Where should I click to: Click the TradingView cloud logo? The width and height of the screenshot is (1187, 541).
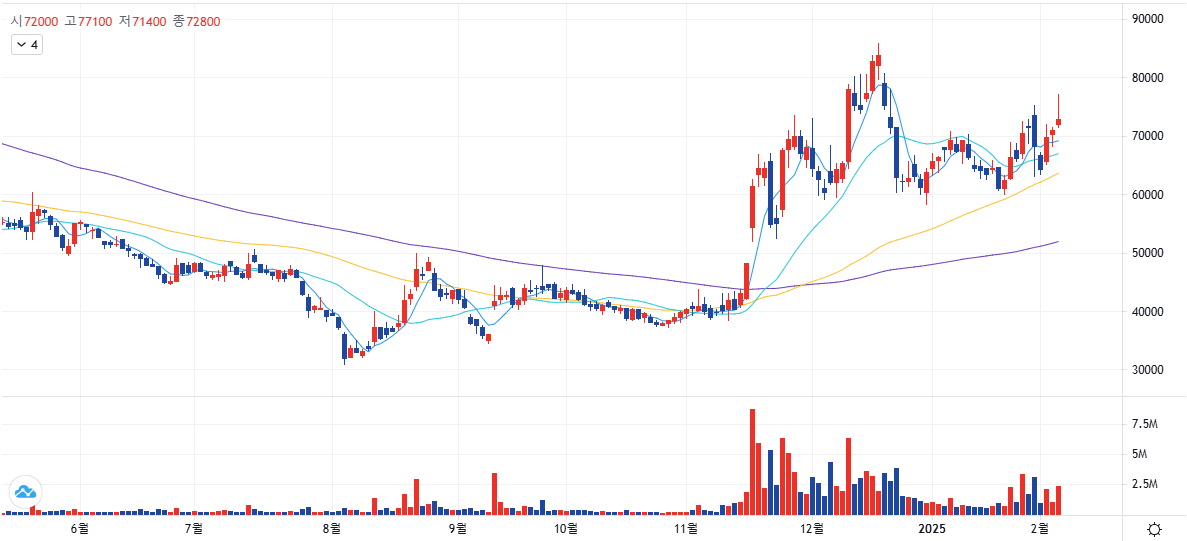pos(26,492)
